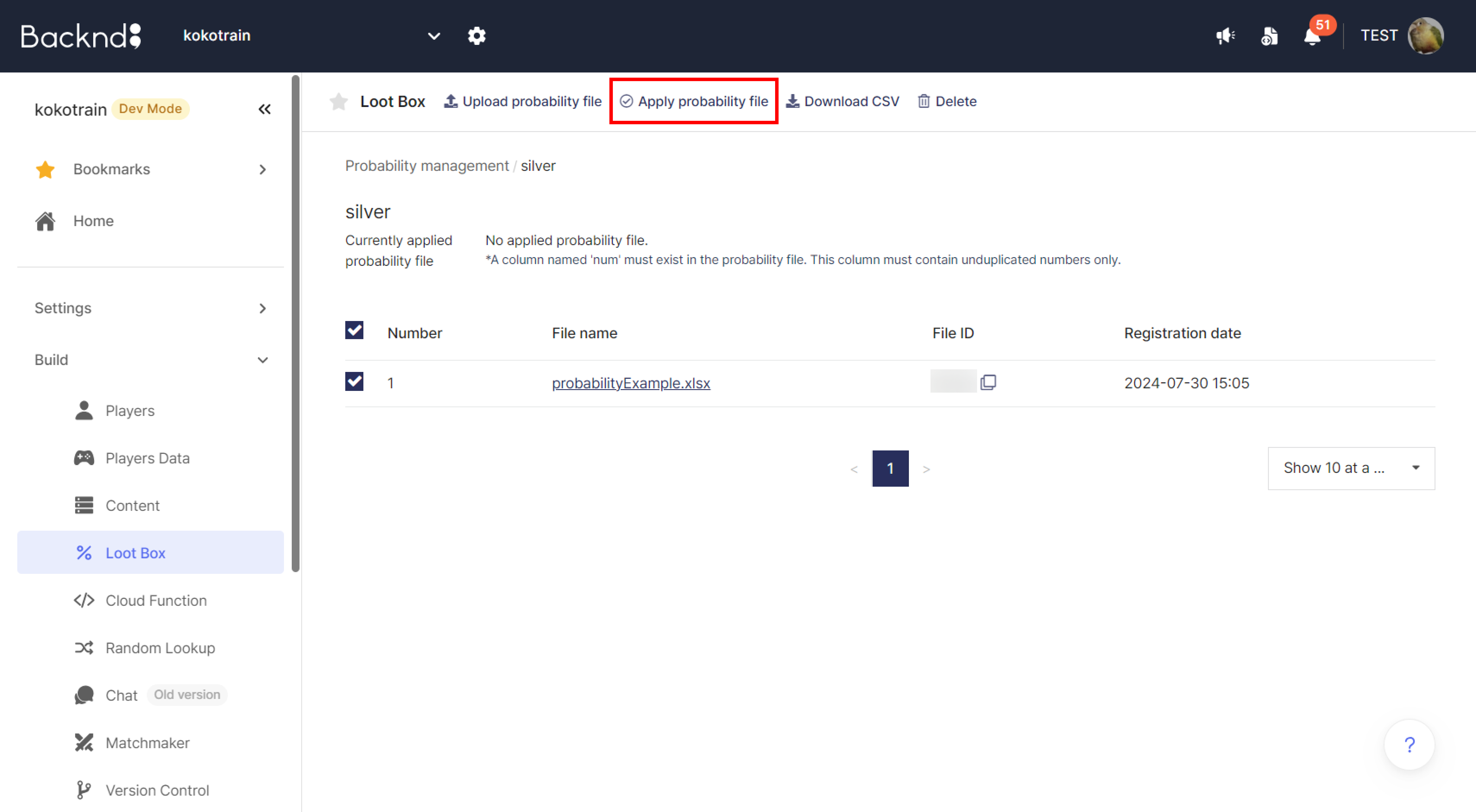The height and width of the screenshot is (812, 1476).
Task: Select Loot Box in sidebar
Action: 151,553
